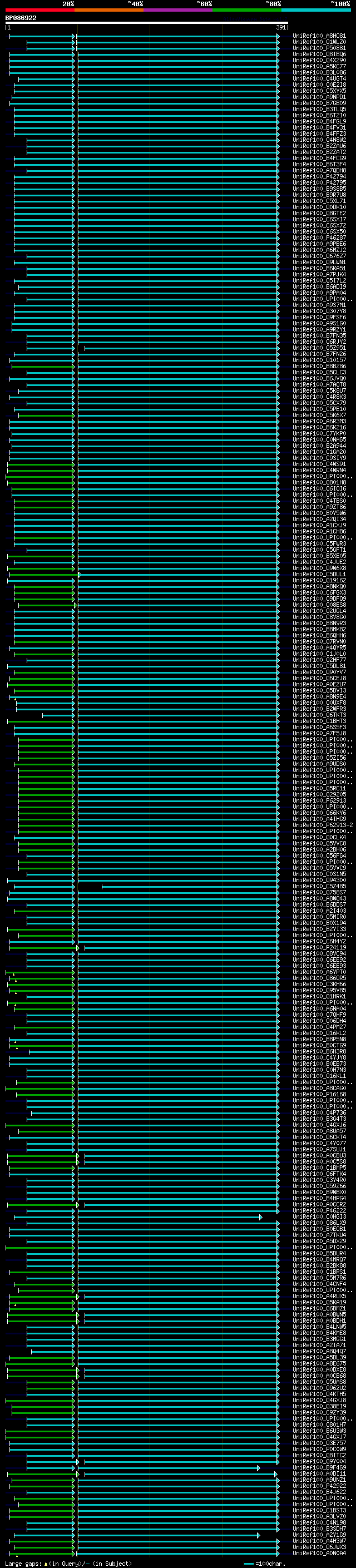The width and height of the screenshot is (356, 1568).
Task: Open hit UniRef100_A8HQ81
Action: (x=319, y=36)
